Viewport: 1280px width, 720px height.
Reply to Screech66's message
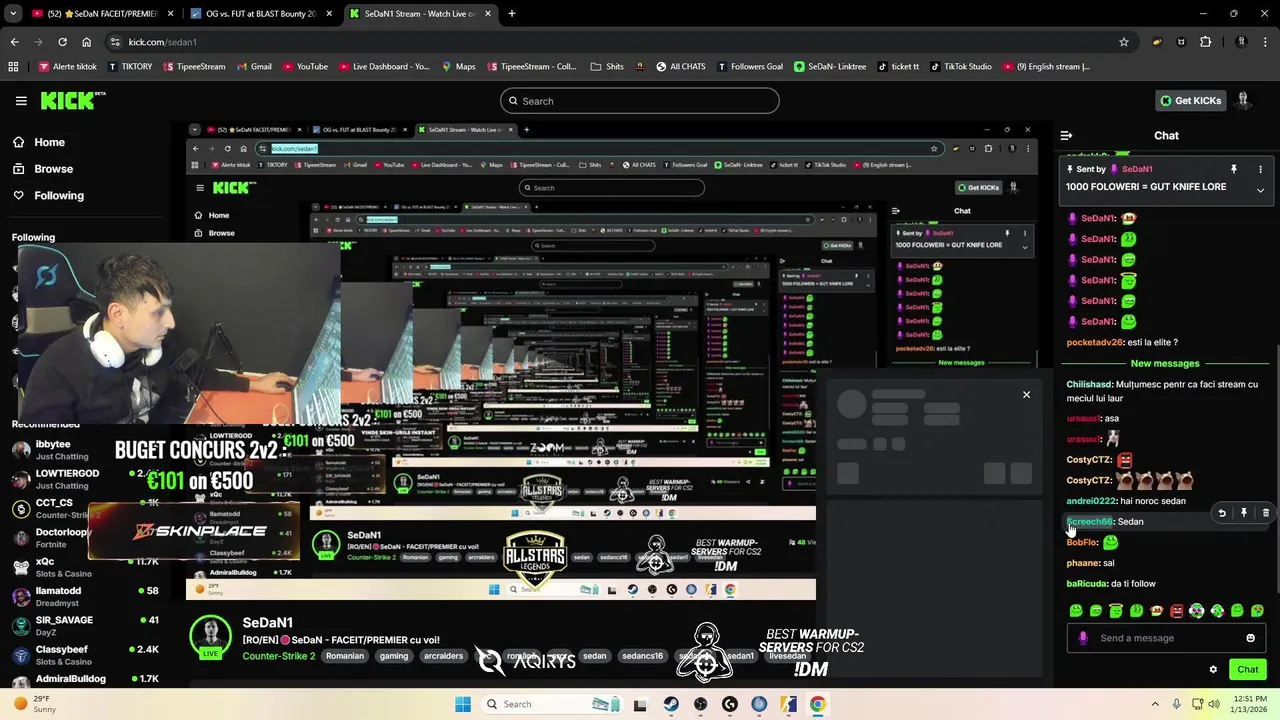[1222, 513]
